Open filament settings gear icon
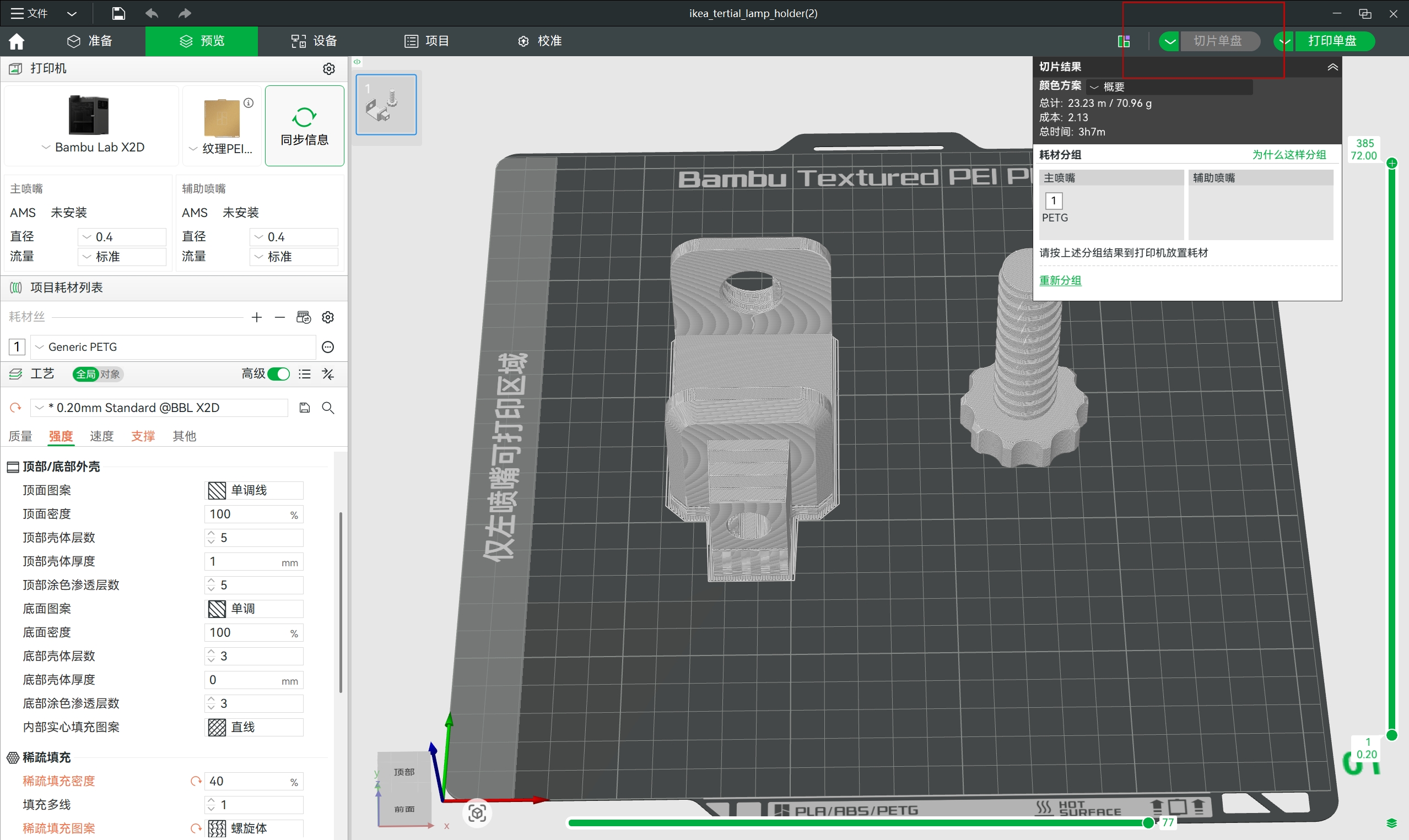Image resolution: width=1409 pixels, height=840 pixels. (x=328, y=317)
